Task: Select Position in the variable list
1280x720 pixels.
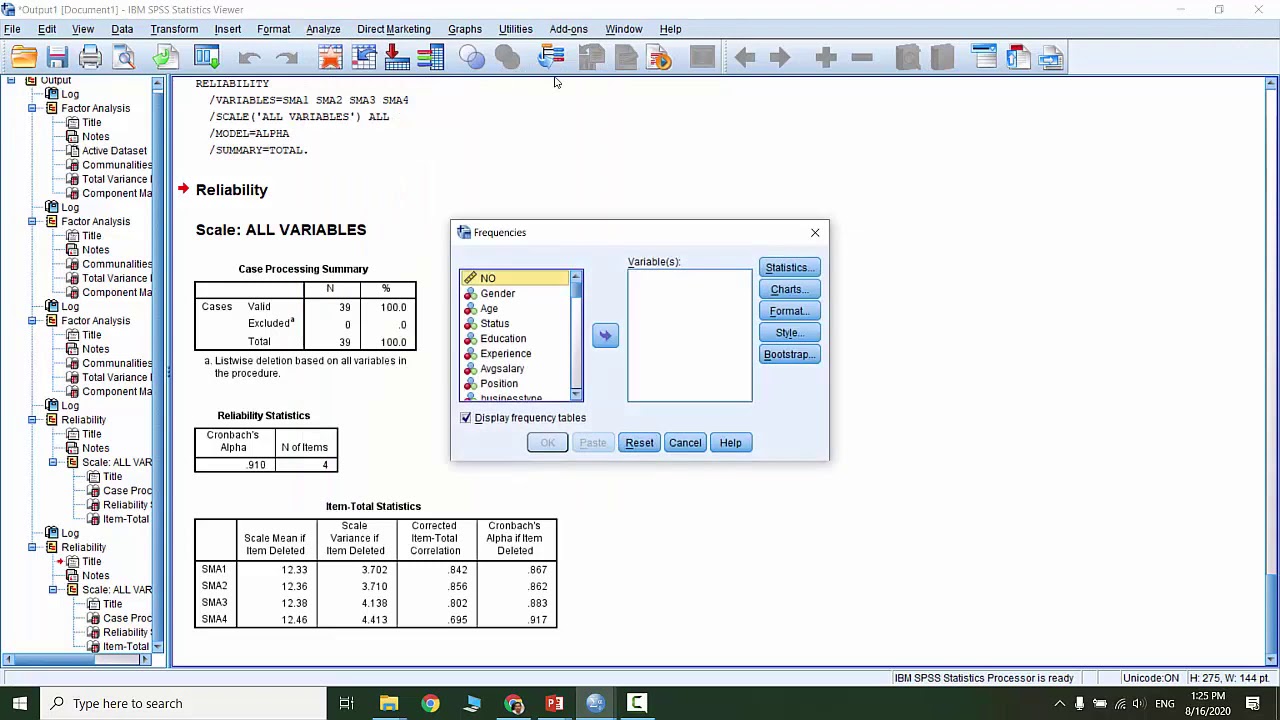Action: 498,383
